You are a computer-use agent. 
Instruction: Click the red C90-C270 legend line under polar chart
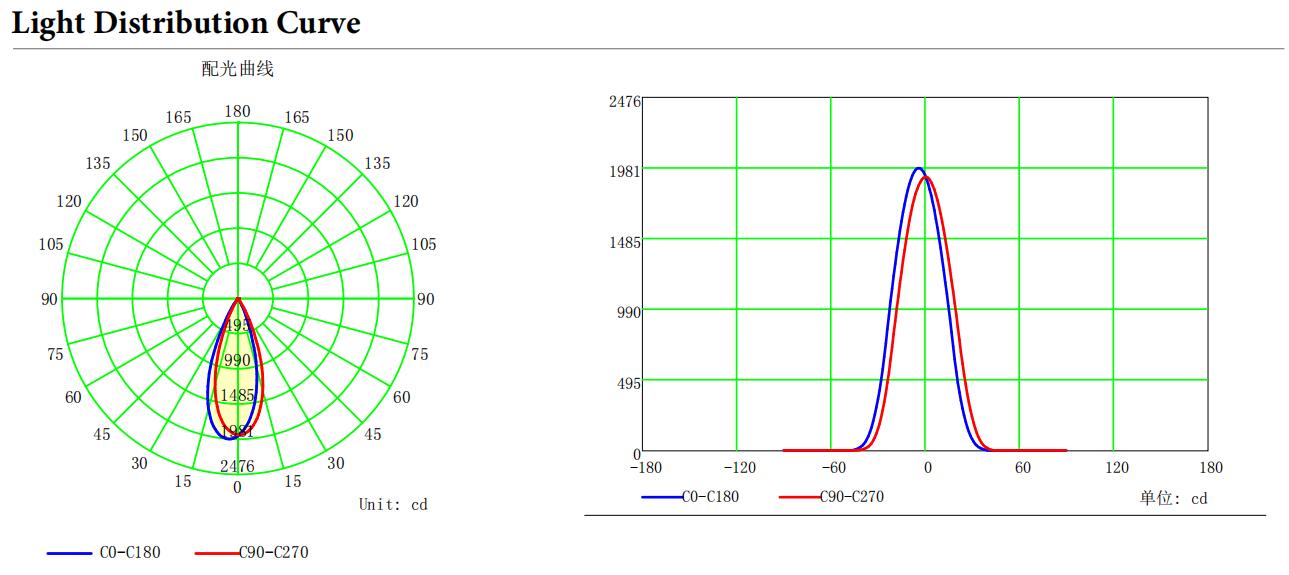[x=216, y=553]
